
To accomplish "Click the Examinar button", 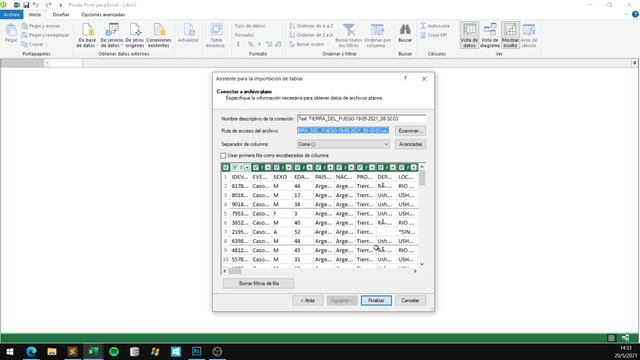I will [409, 131].
